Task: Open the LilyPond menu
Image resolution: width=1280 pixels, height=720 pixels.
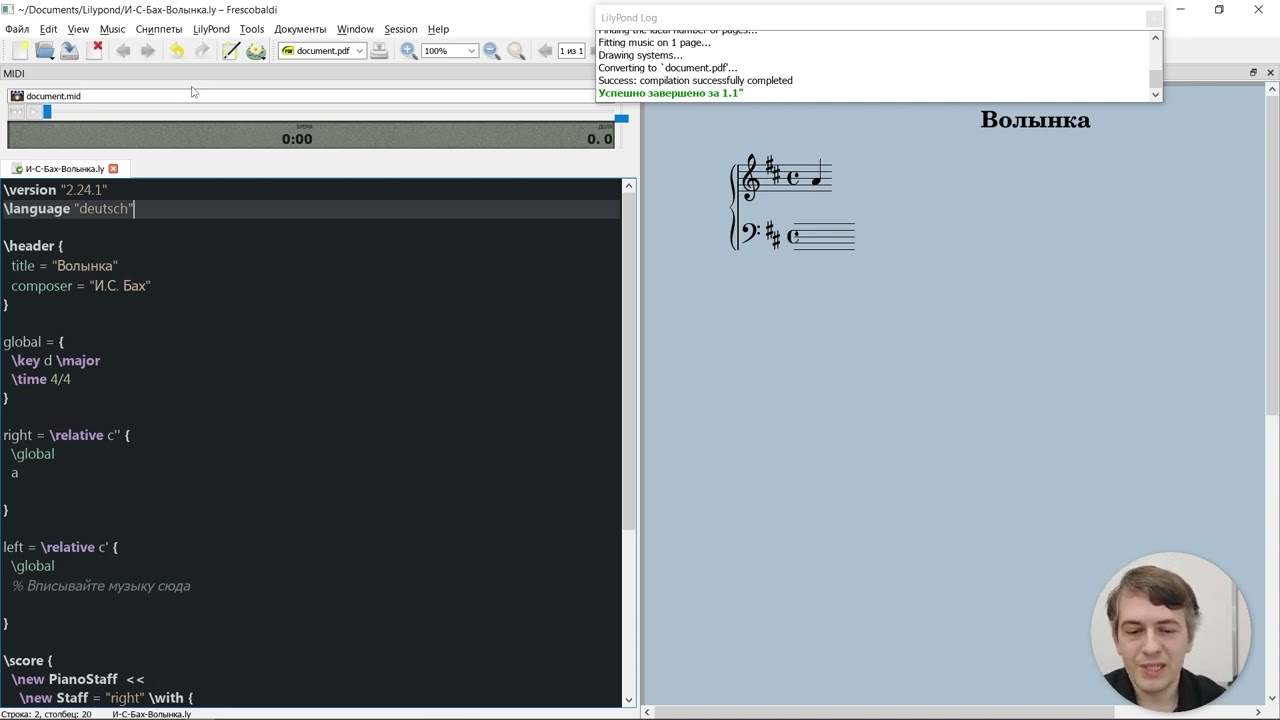Action: tap(211, 29)
